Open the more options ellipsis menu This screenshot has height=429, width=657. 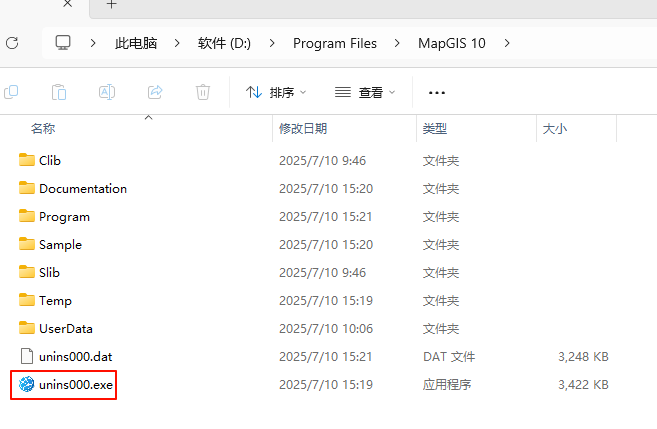point(437,93)
